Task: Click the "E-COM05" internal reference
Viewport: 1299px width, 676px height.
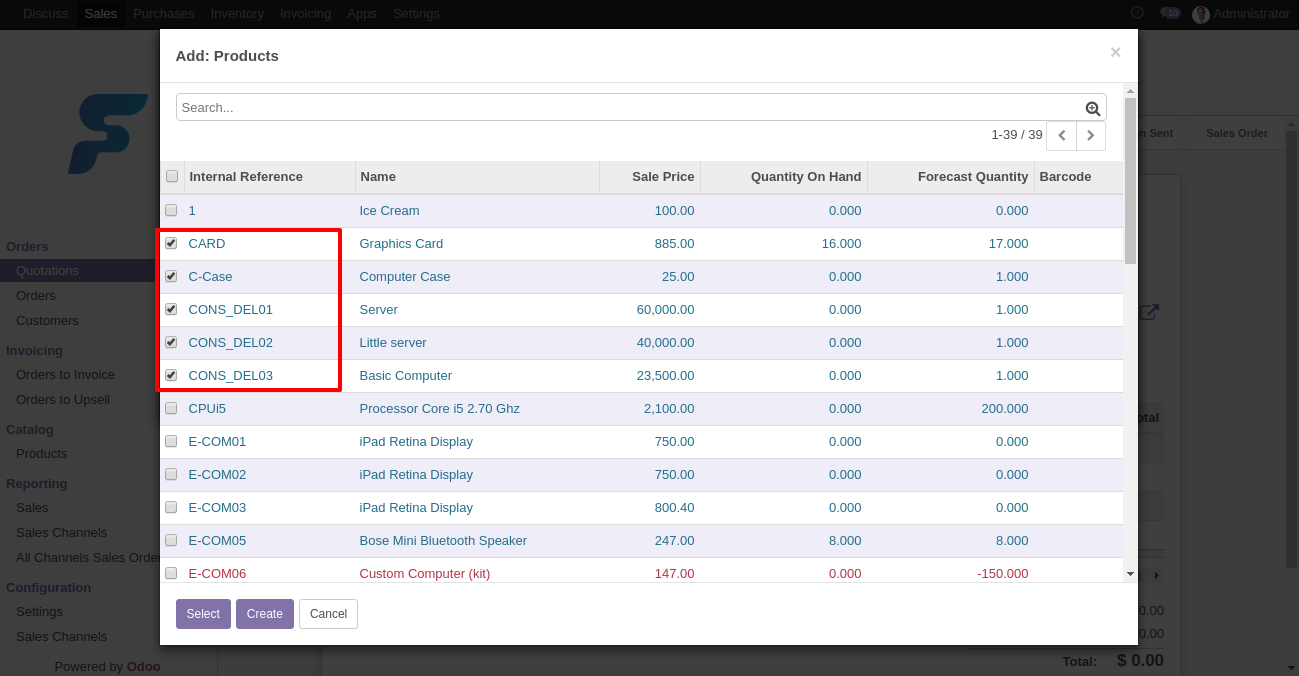Action: pyautogui.click(x=217, y=541)
